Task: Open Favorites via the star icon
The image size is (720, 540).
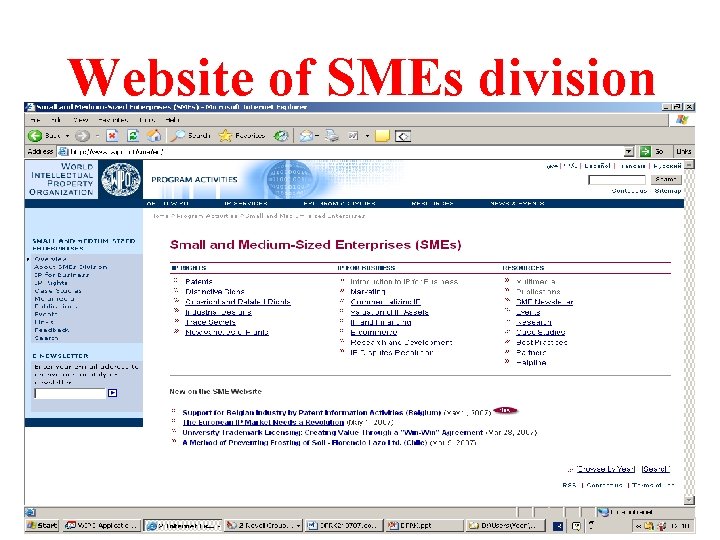Action: click(x=242, y=135)
